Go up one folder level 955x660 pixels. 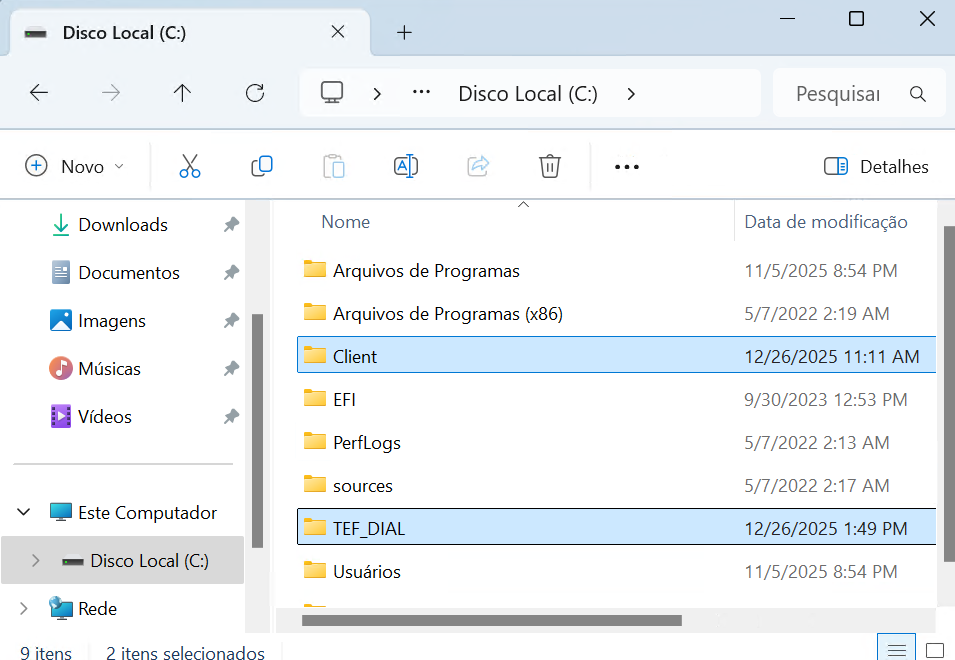click(x=182, y=93)
